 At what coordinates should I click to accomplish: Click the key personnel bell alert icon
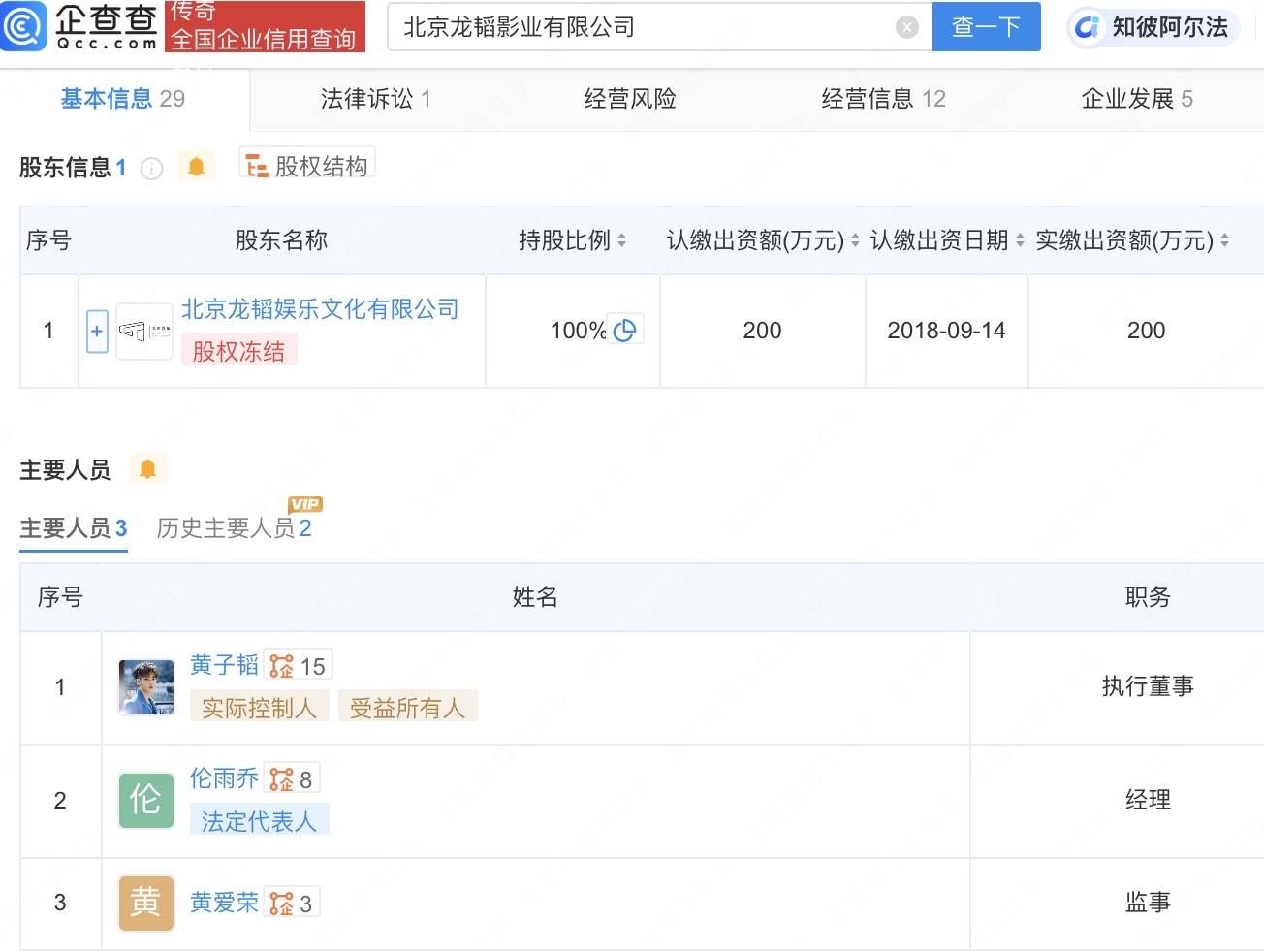click(x=147, y=469)
